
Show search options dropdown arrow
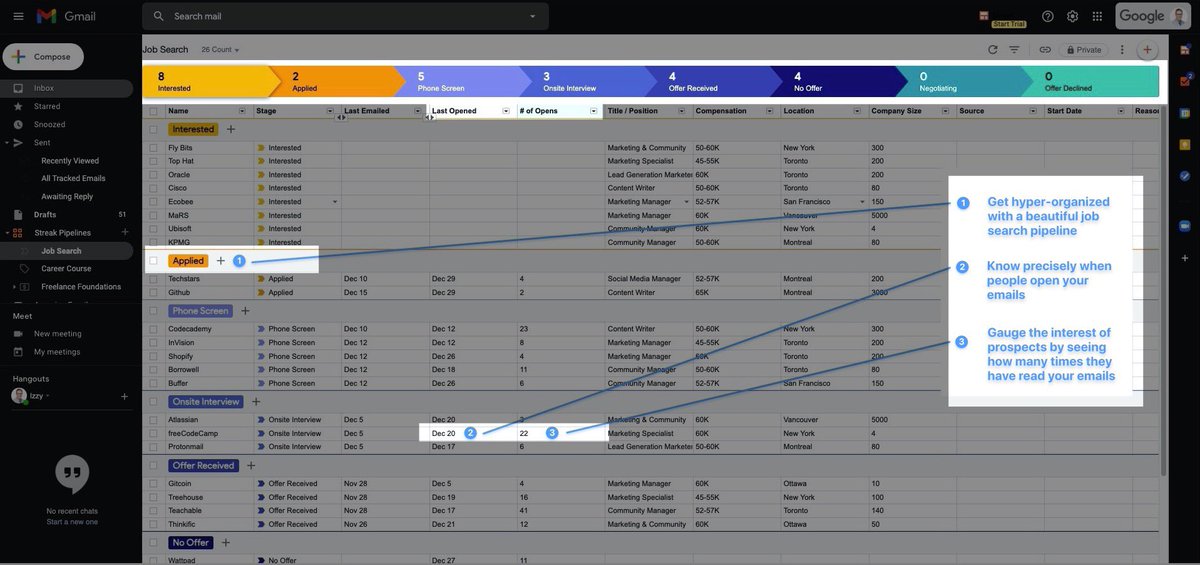(533, 16)
